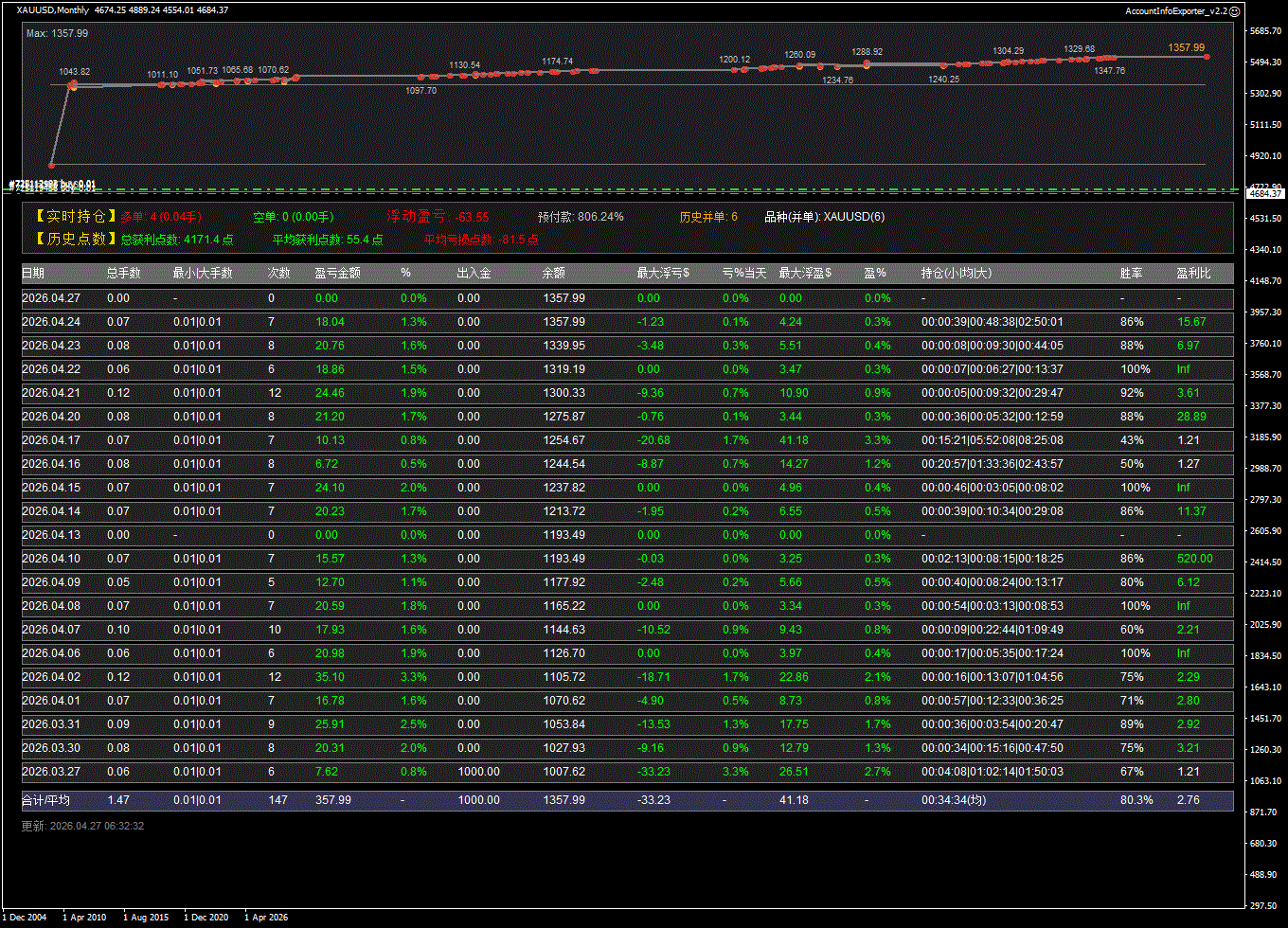Image resolution: width=1288 pixels, height=928 pixels.
Task: Click the smiley face icon beside AccountInfoExporter_v2.2
Action: click(x=1234, y=10)
